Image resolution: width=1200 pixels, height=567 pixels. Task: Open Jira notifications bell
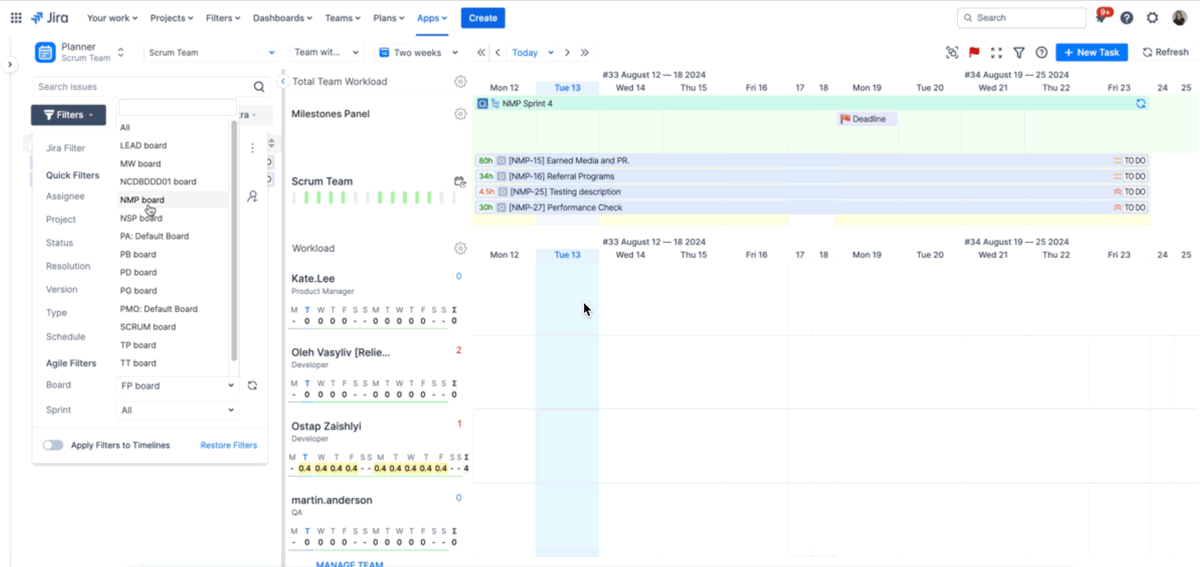(1102, 18)
